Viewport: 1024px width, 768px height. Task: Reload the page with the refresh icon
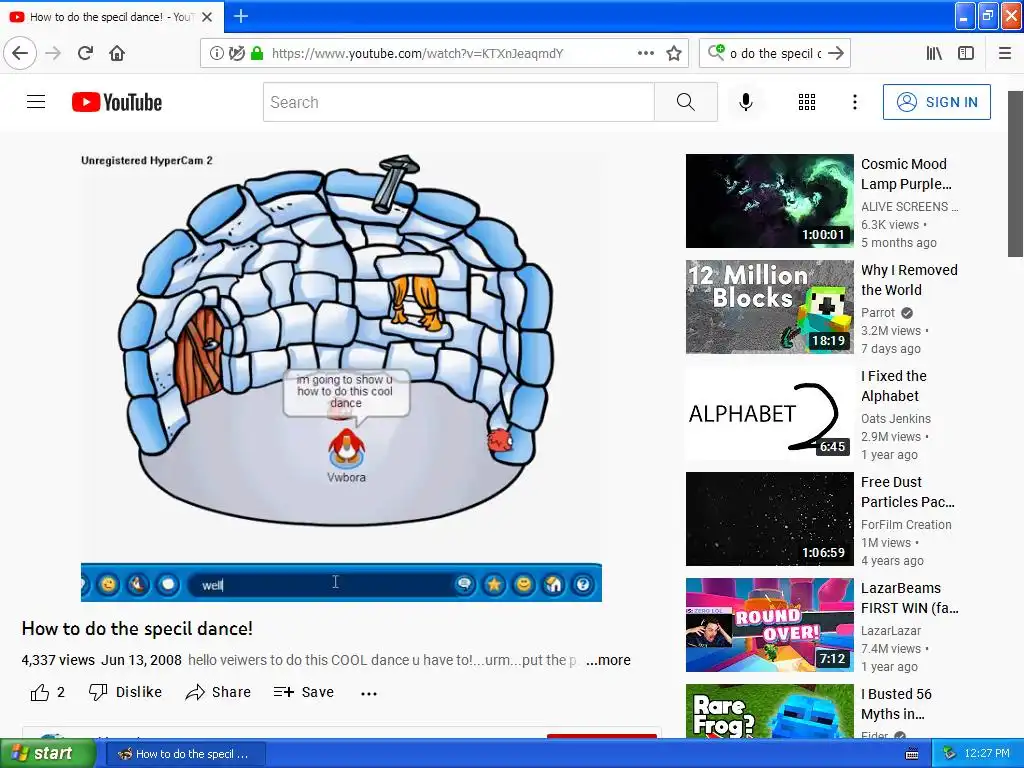(x=86, y=53)
